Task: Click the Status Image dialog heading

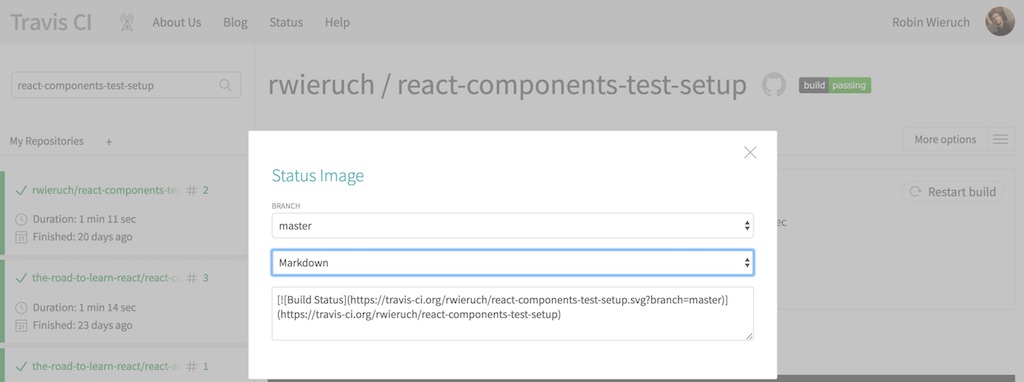Action: point(317,176)
